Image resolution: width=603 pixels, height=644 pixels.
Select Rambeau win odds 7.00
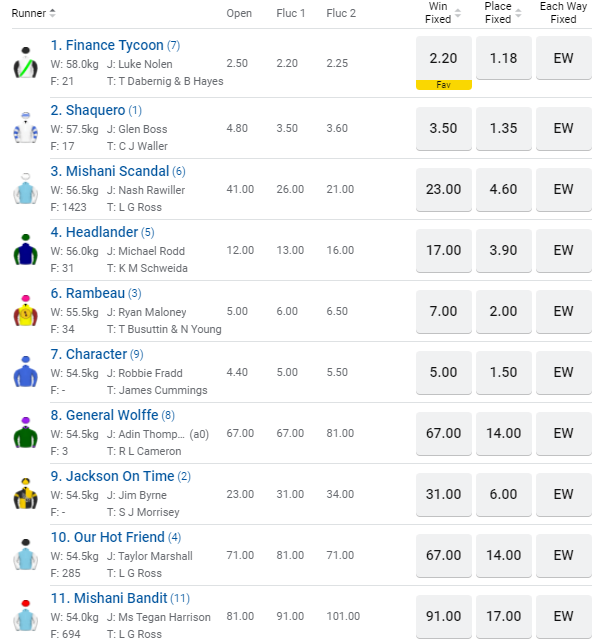click(443, 311)
